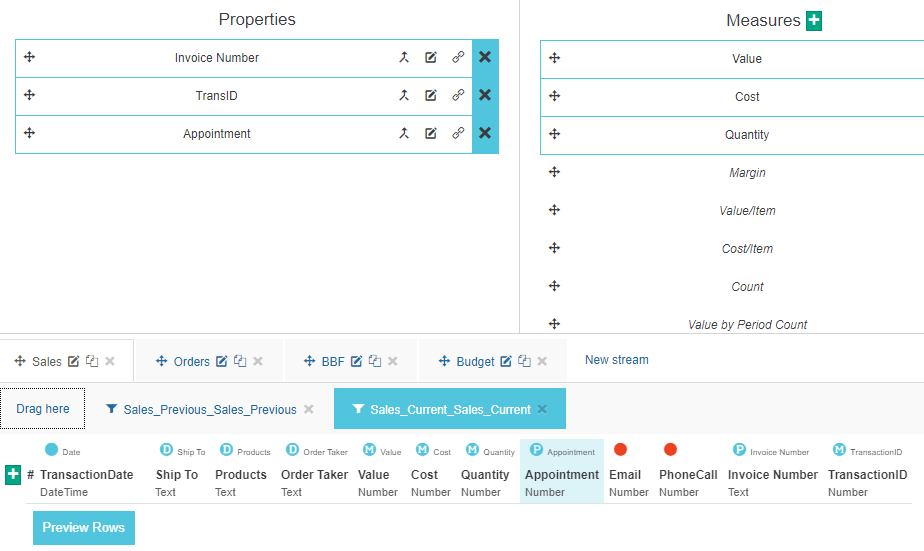The image size is (924, 551).
Task: Click the Margin measure row
Action: pyautogui.click(x=747, y=173)
